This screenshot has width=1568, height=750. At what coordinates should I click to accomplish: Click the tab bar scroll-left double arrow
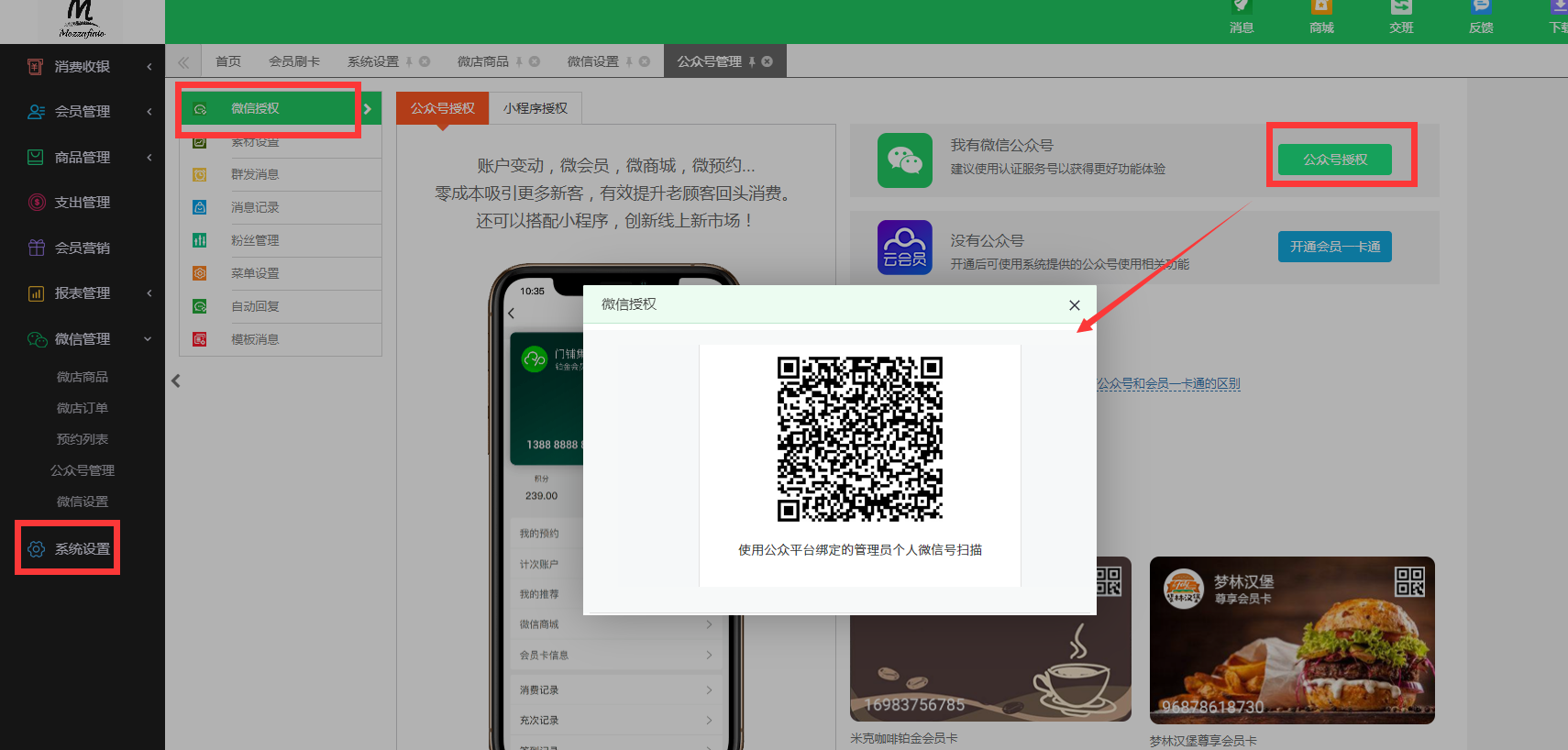183,62
